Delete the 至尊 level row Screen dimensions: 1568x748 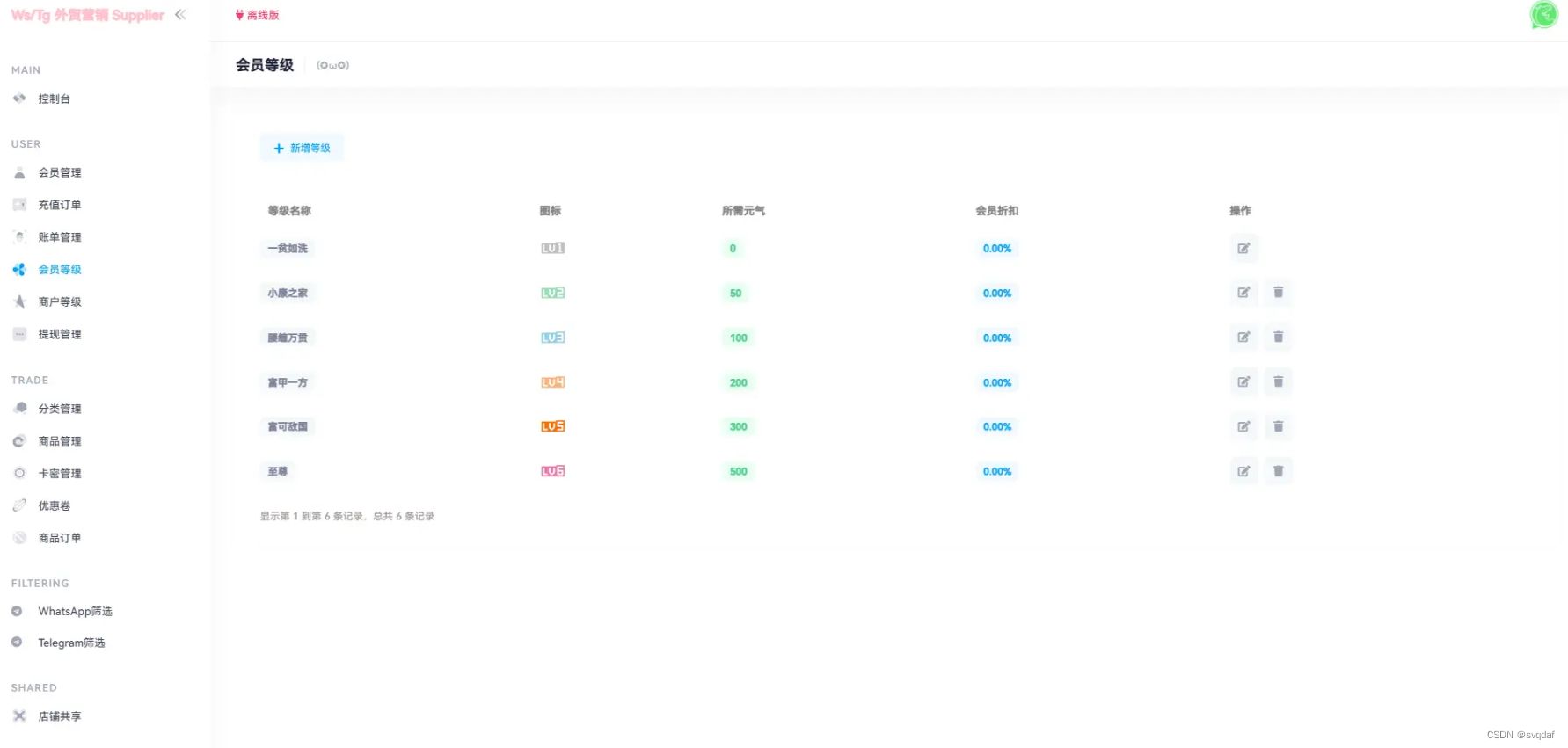pyautogui.click(x=1278, y=472)
